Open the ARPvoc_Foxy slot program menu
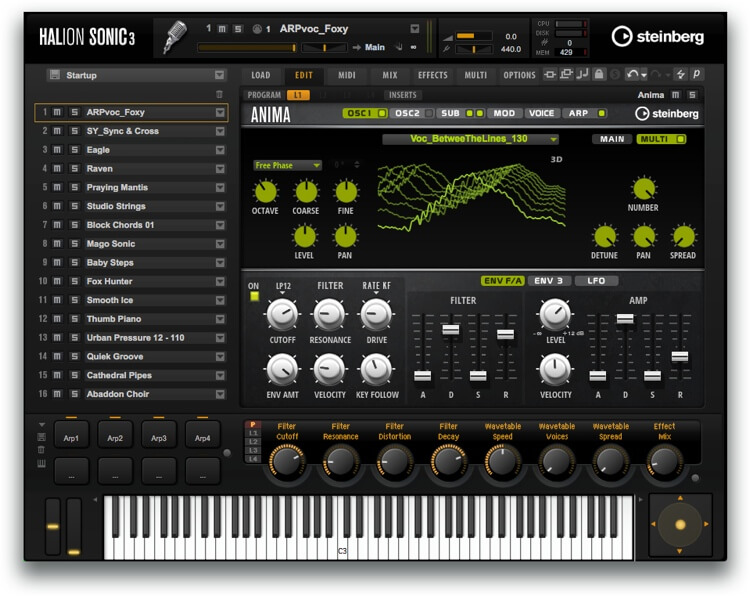 click(x=220, y=112)
